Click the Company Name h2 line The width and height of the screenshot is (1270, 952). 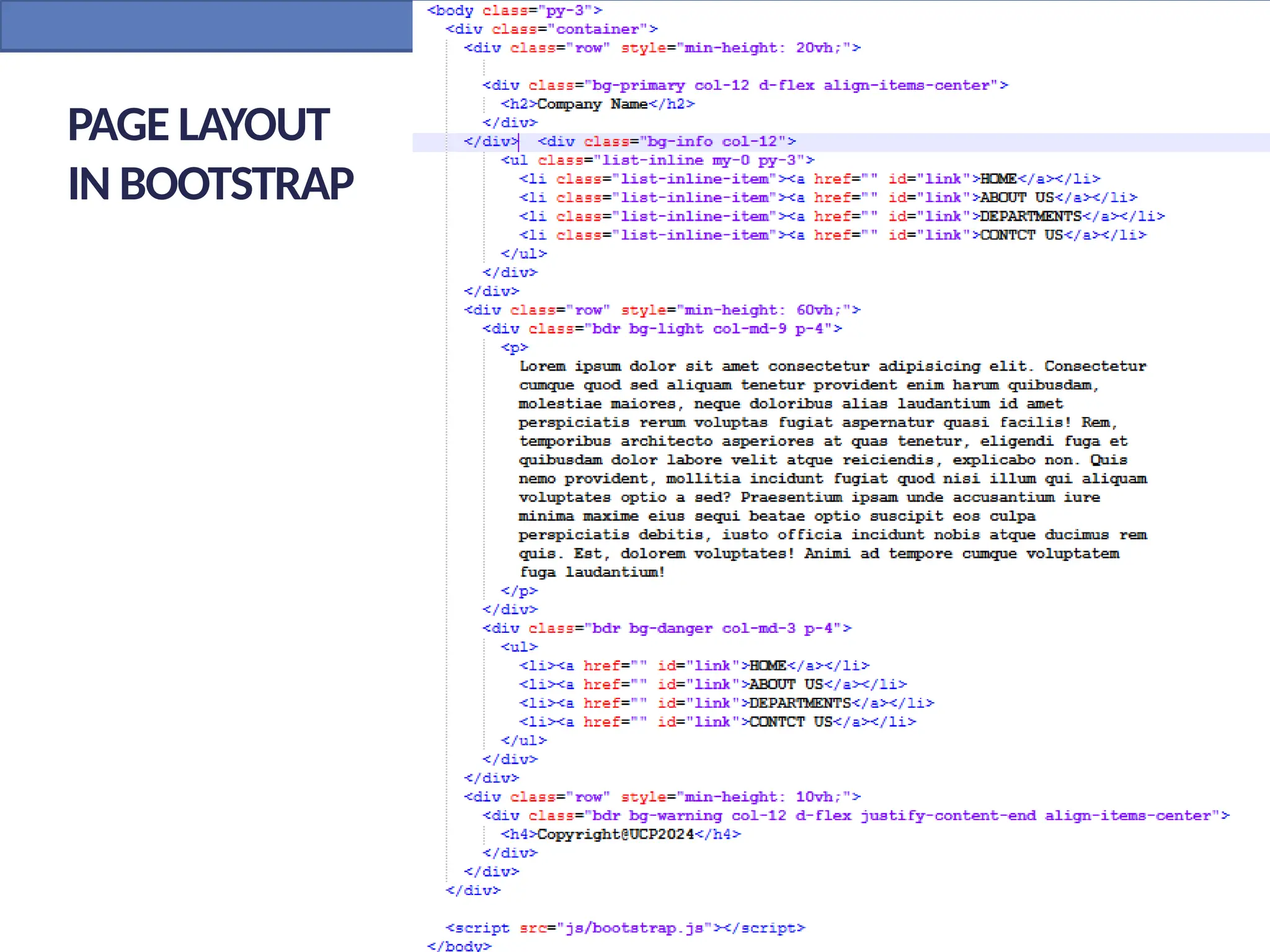[598, 104]
